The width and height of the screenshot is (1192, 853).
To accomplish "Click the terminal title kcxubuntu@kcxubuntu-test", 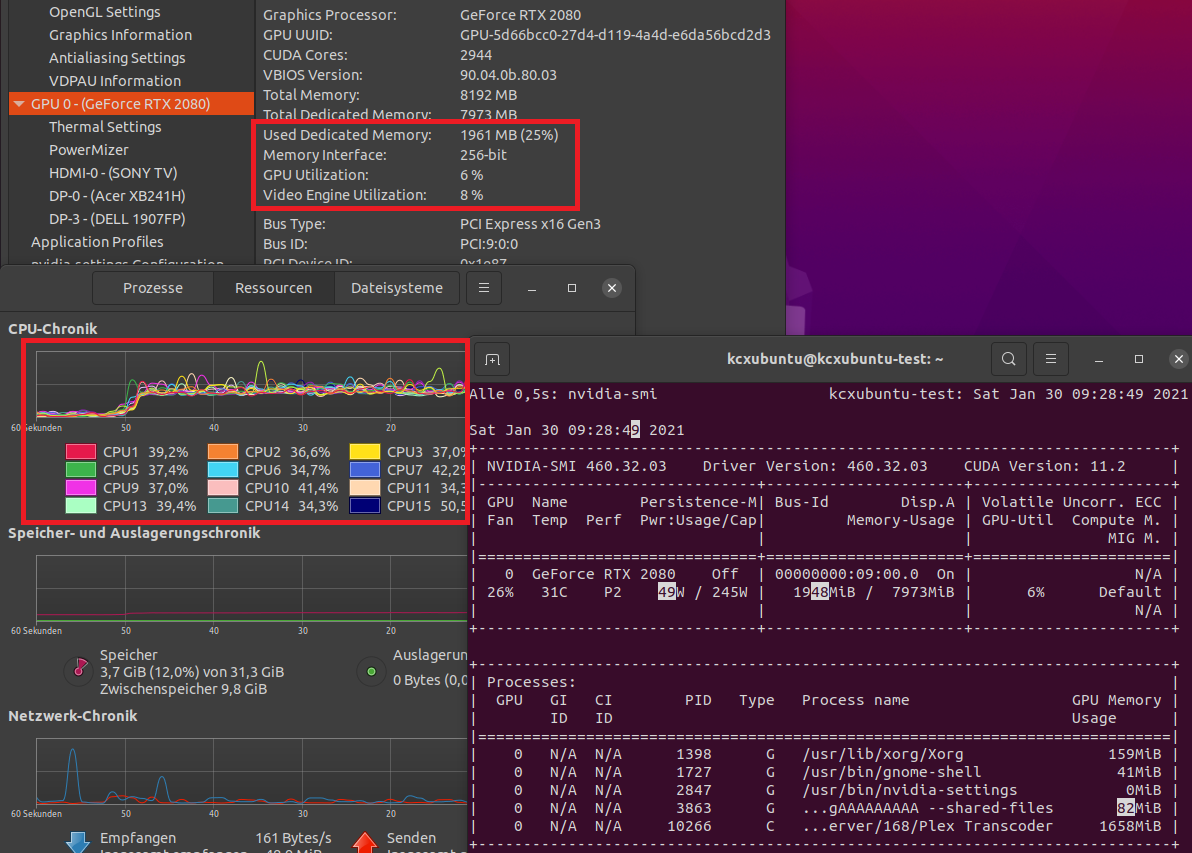I will point(835,359).
